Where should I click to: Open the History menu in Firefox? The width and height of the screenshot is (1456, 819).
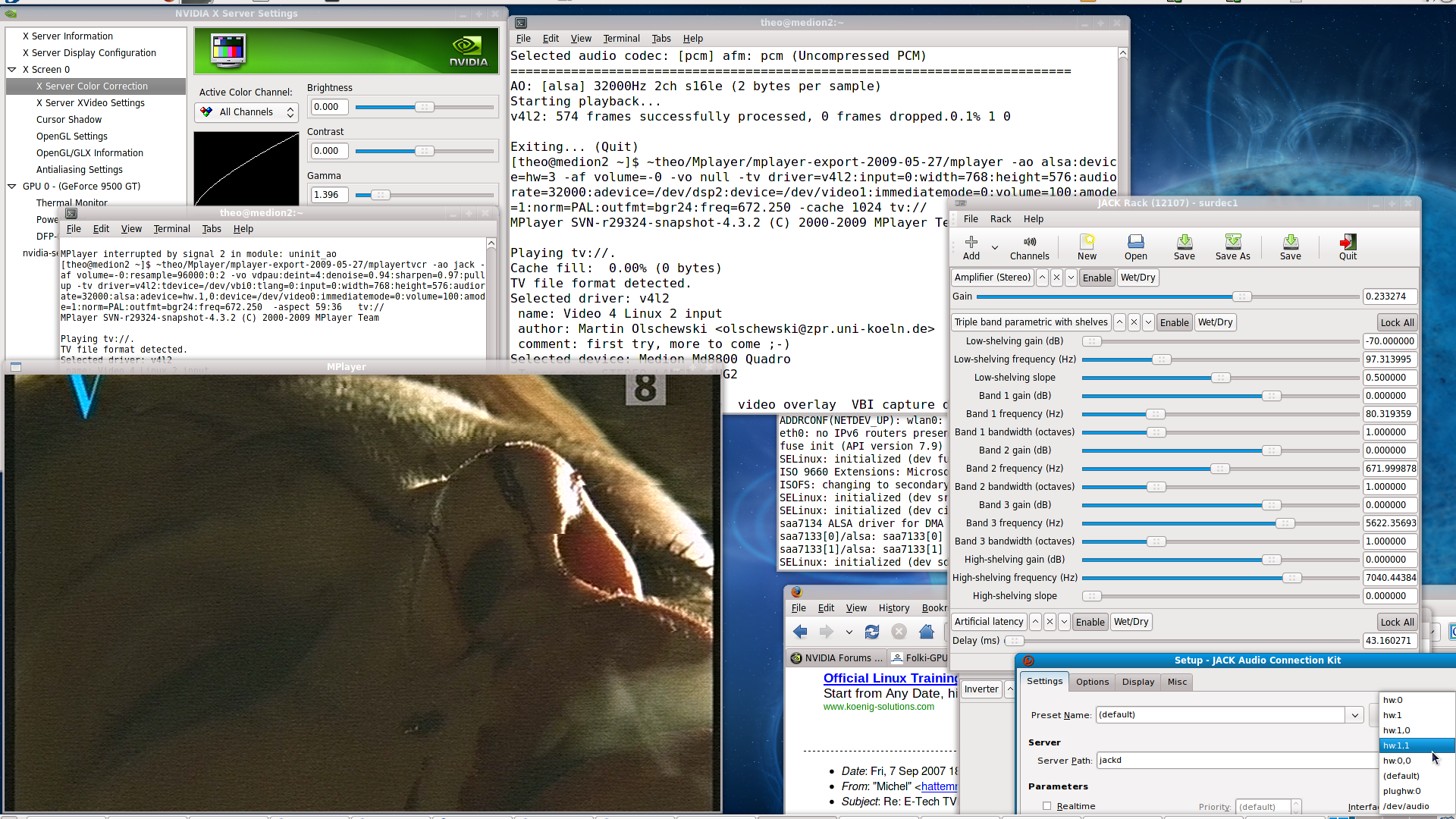pos(894,608)
